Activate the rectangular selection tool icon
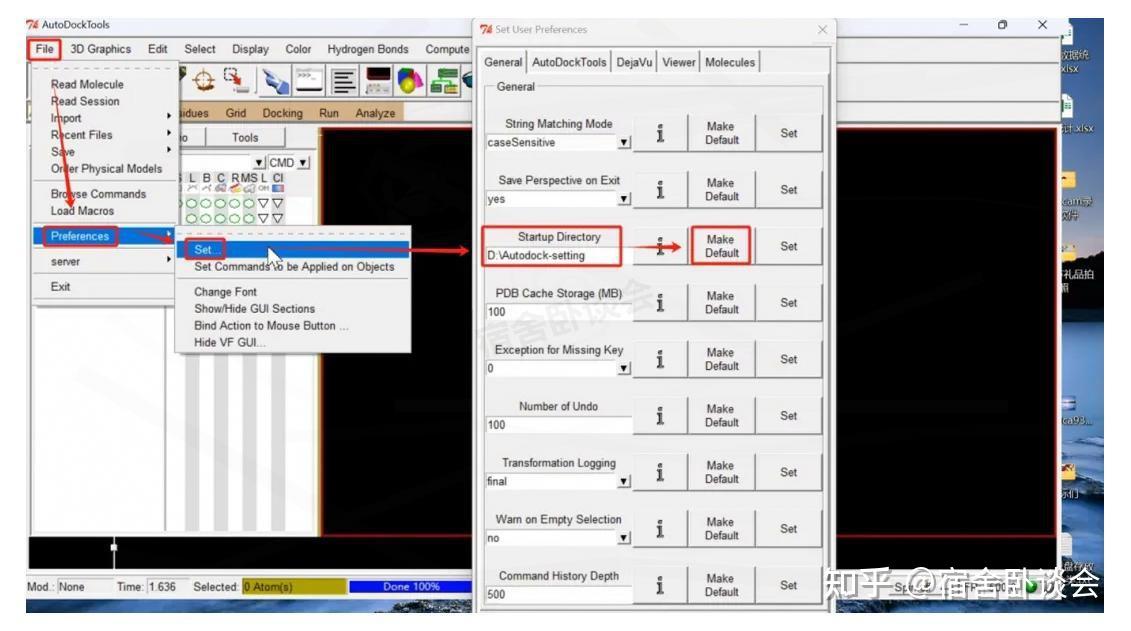This screenshot has width=1131, height=631. click(x=234, y=79)
